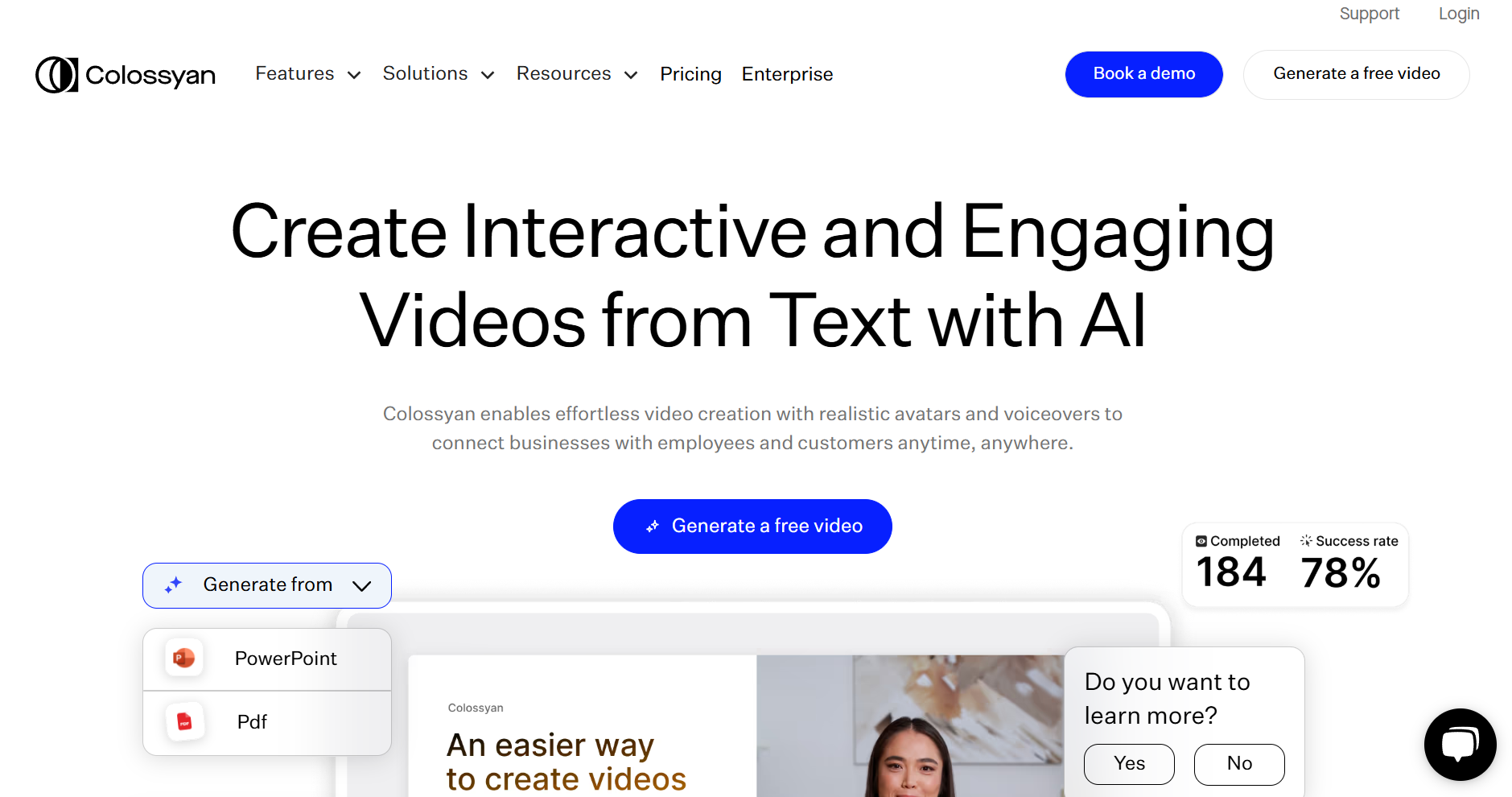Select Pdf from the generate list
The image size is (1512, 797).
pos(267,723)
